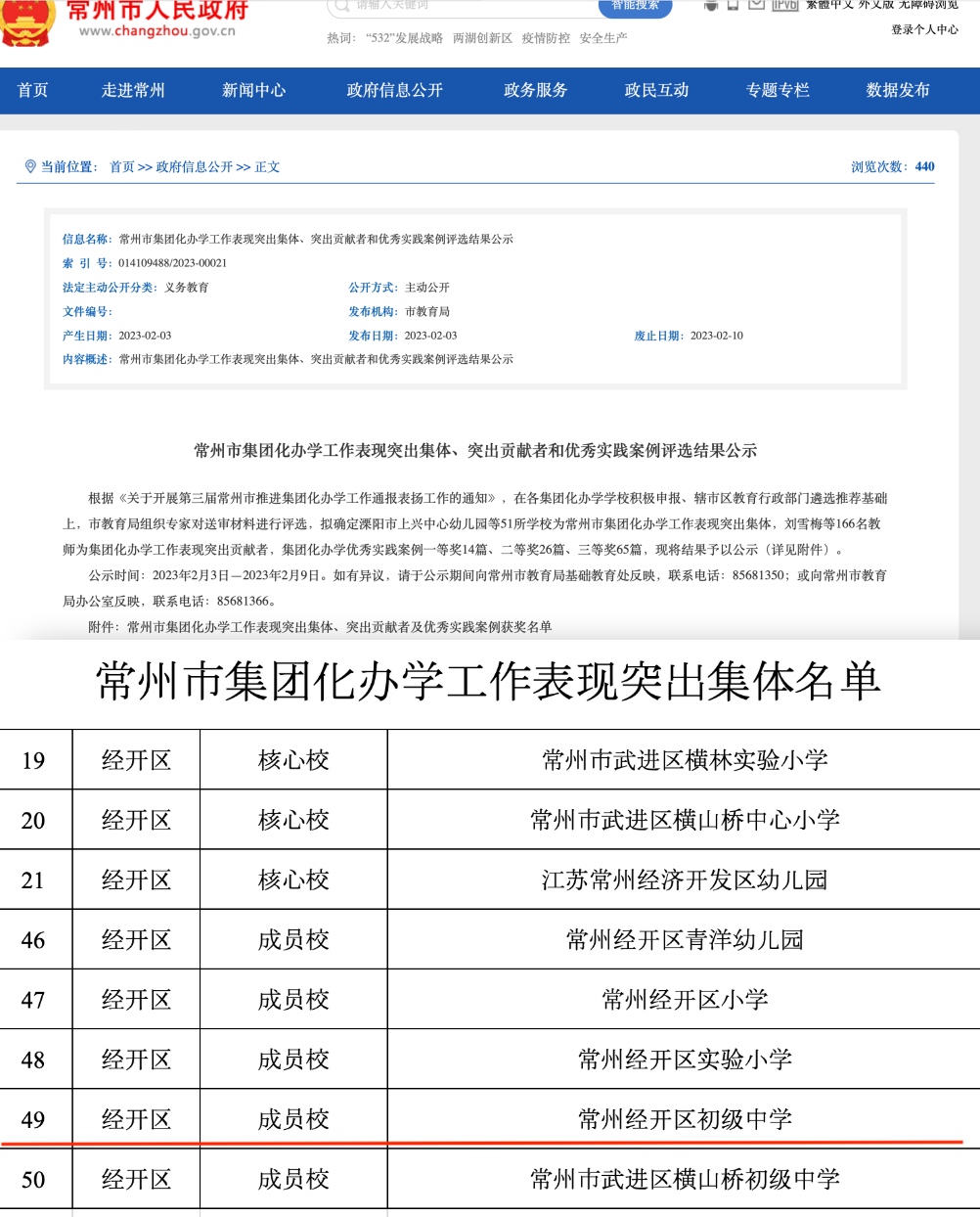
Task: Click the location pin icon beside 当前位置
Action: click(30, 166)
